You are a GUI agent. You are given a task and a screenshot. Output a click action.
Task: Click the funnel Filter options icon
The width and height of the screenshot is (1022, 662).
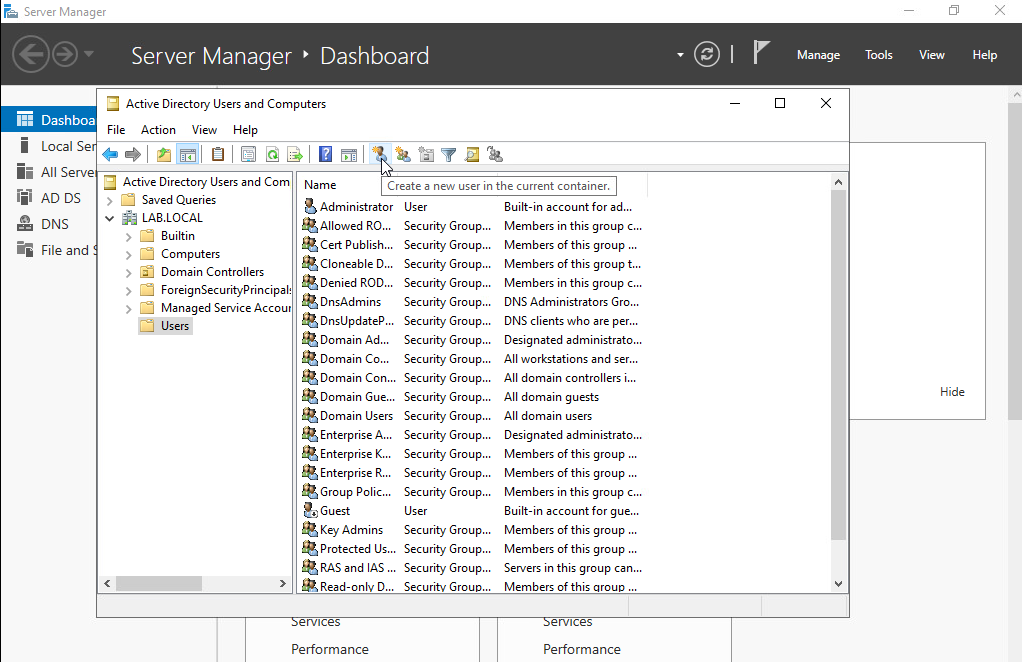pyautogui.click(x=448, y=154)
